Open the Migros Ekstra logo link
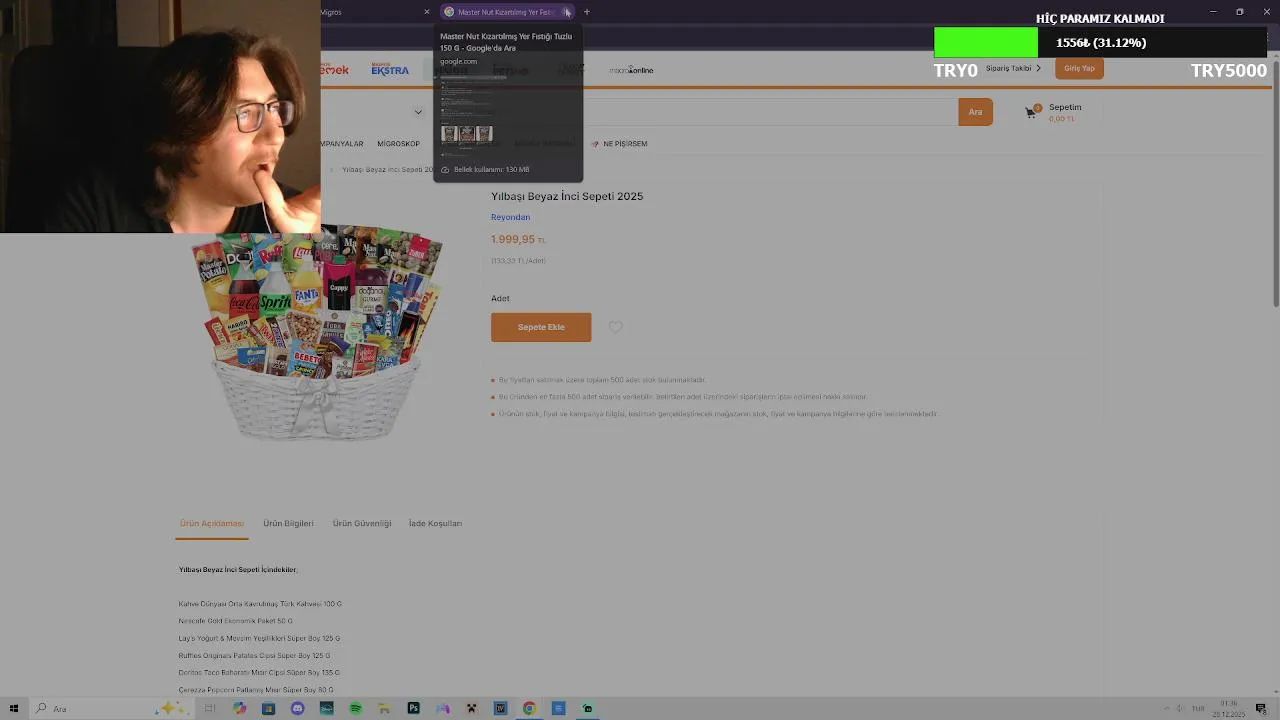Screen dimensions: 1280x720 point(390,69)
